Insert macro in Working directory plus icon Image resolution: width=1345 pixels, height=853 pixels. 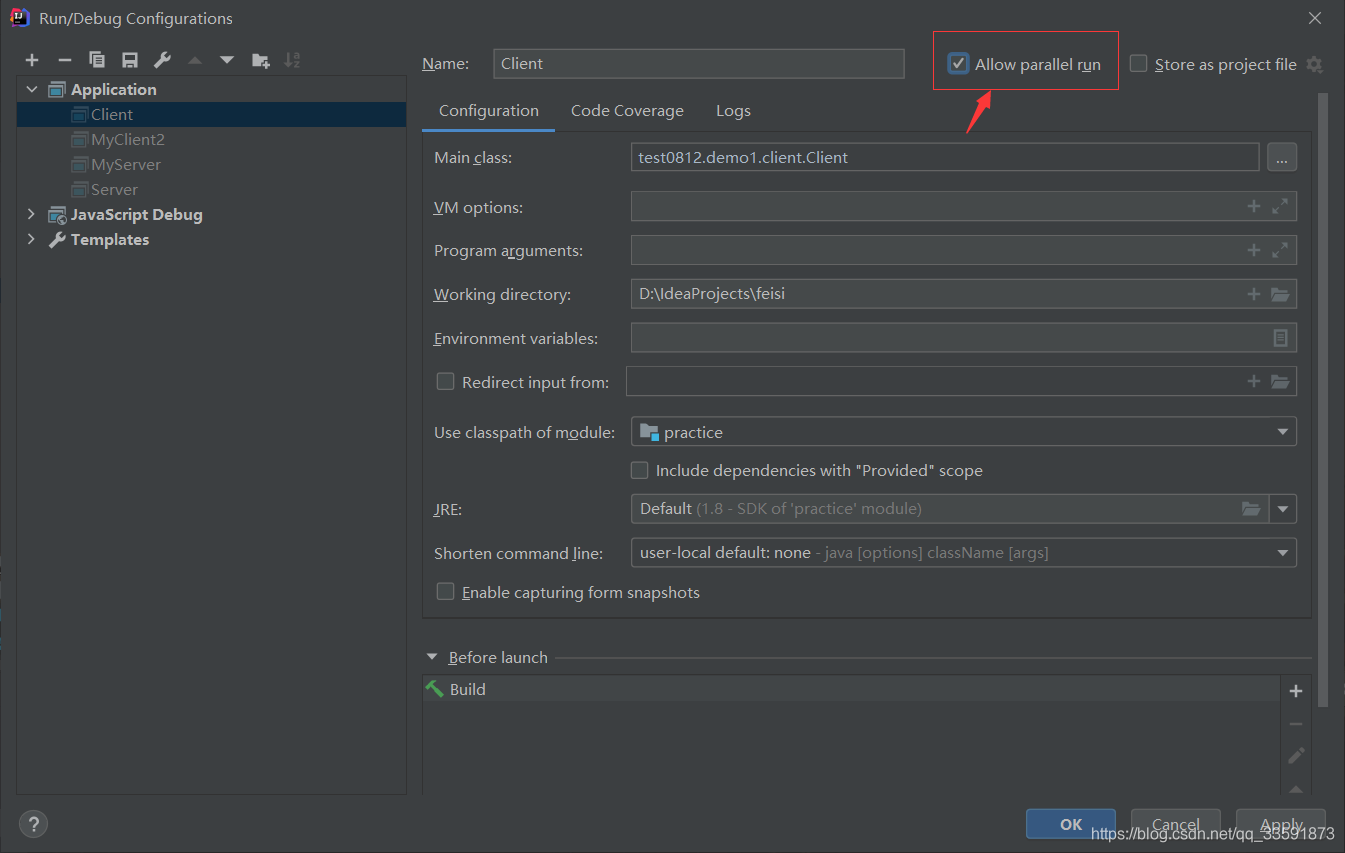pos(1253,294)
